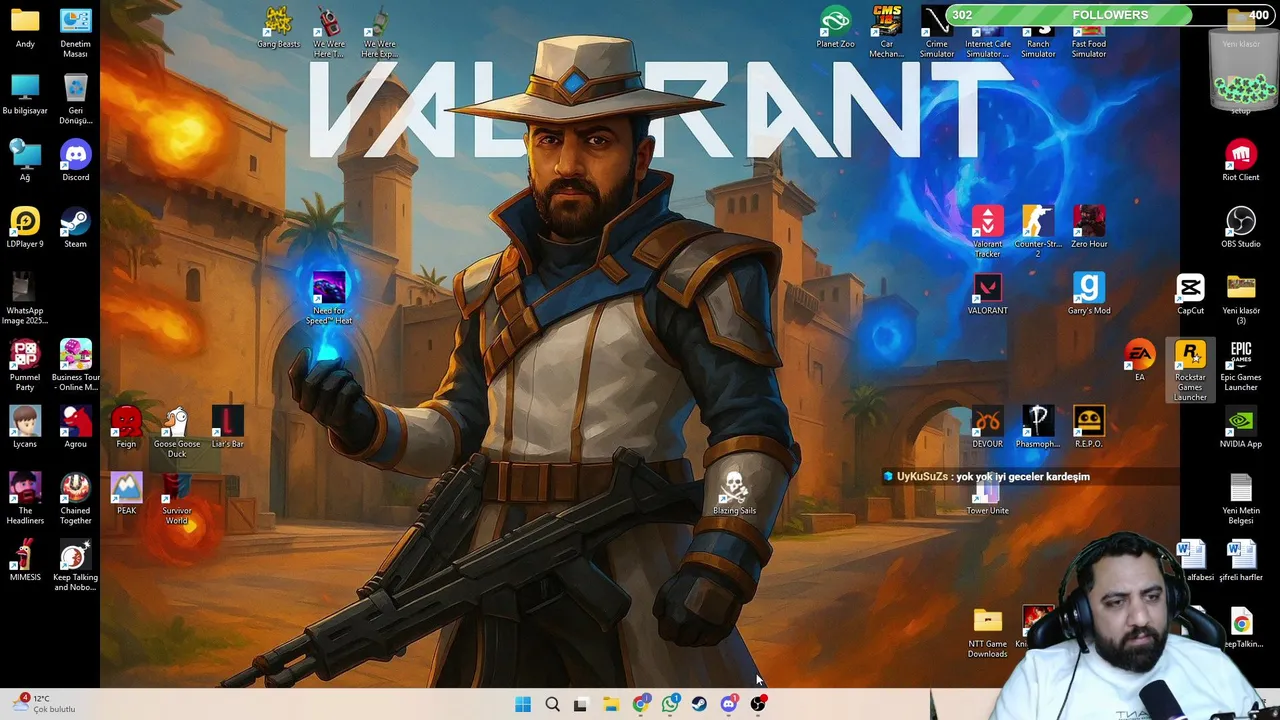Open Task View on the taskbar
This screenshot has height=720, width=1280.
pyautogui.click(x=580, y=705)
